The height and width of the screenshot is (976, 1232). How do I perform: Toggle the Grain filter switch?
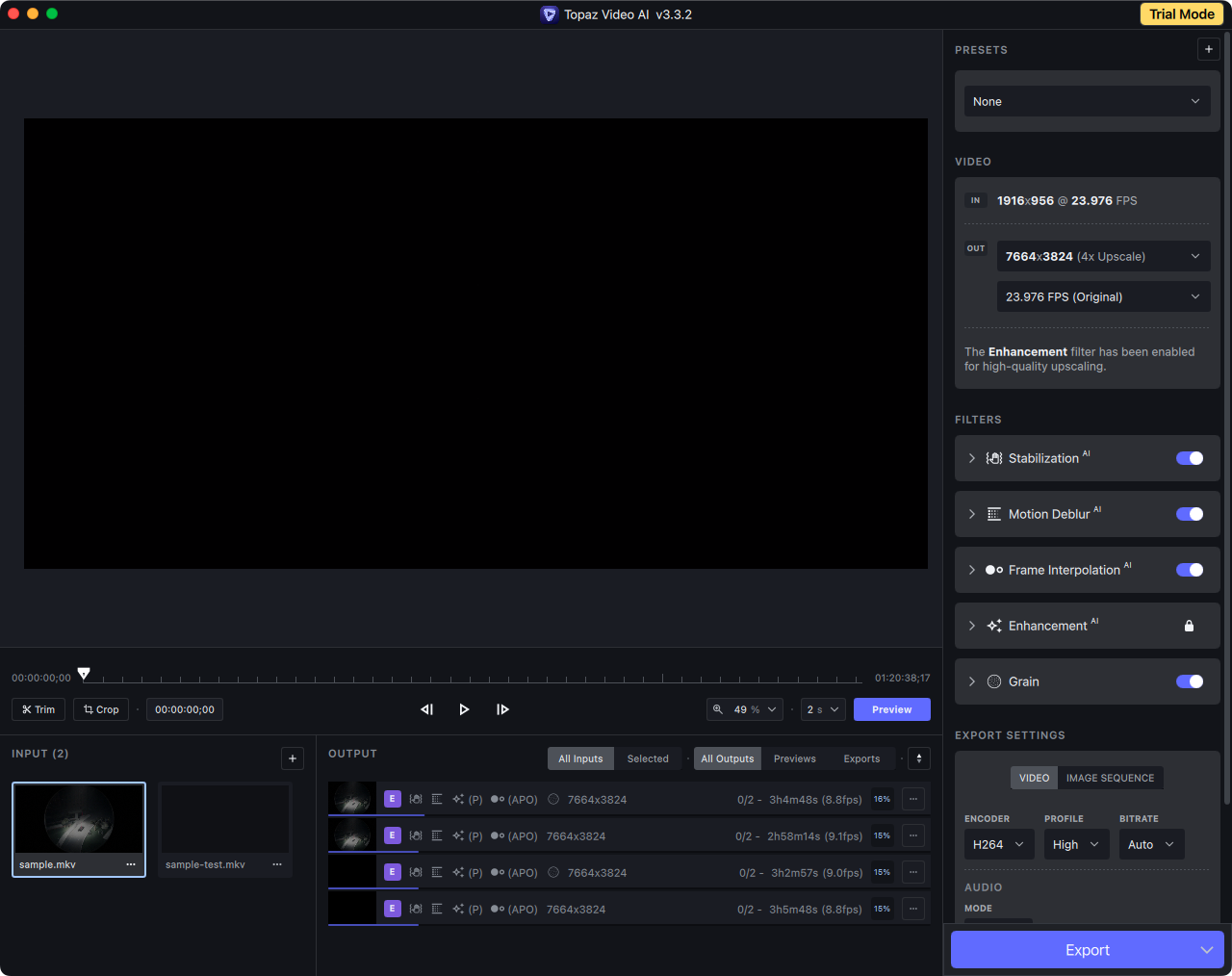1190,681
